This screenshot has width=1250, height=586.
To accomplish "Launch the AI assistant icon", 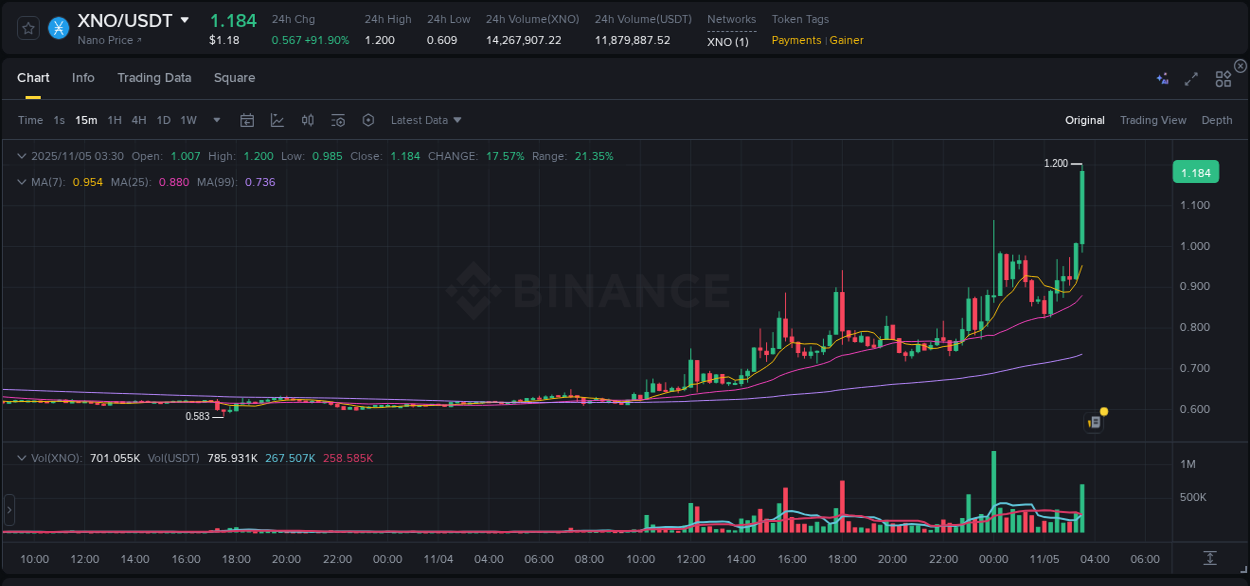I will [x=1163, y=79].
